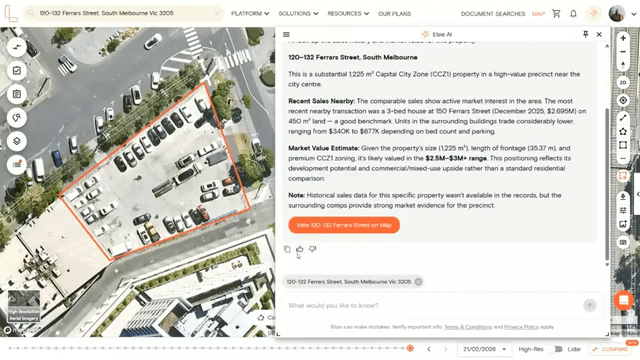The height and width of the screenshot is (360, 640).
Task: Type in the What would you like to know field
Action: coord(433,305)
